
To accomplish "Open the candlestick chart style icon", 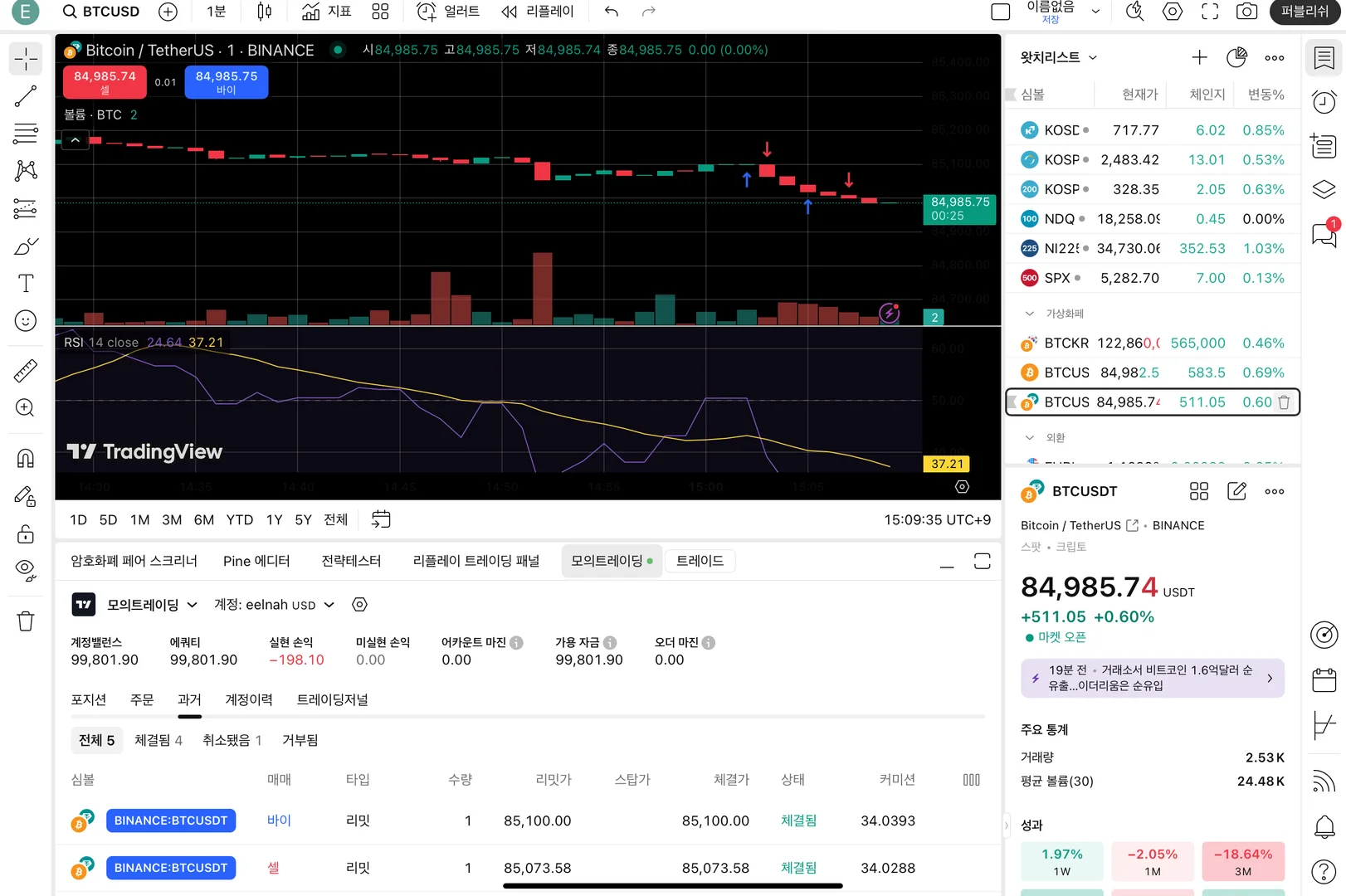I will coord(264,12).
